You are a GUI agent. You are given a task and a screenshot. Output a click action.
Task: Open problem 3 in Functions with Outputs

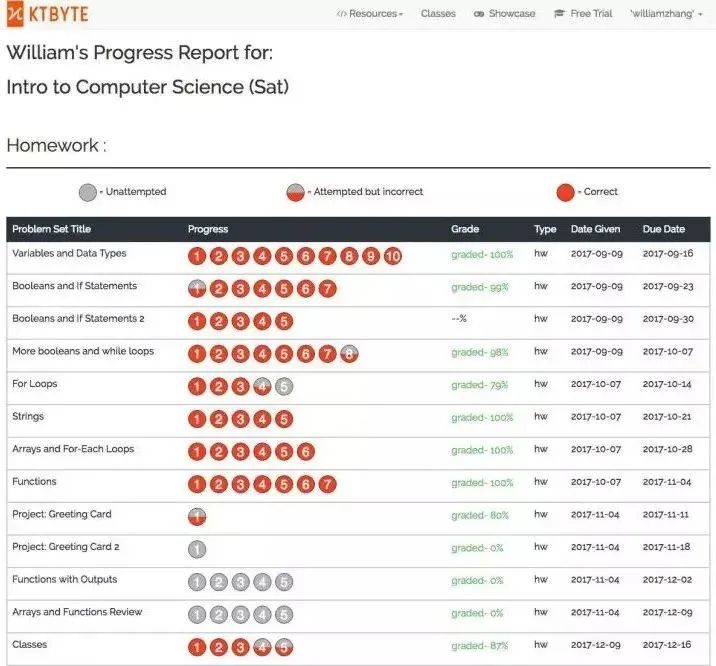click(240, 582)
